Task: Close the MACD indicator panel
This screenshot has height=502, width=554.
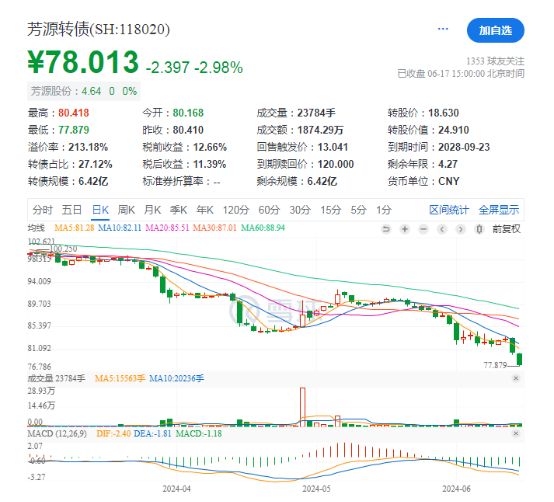Action: (x=516, y=433)
